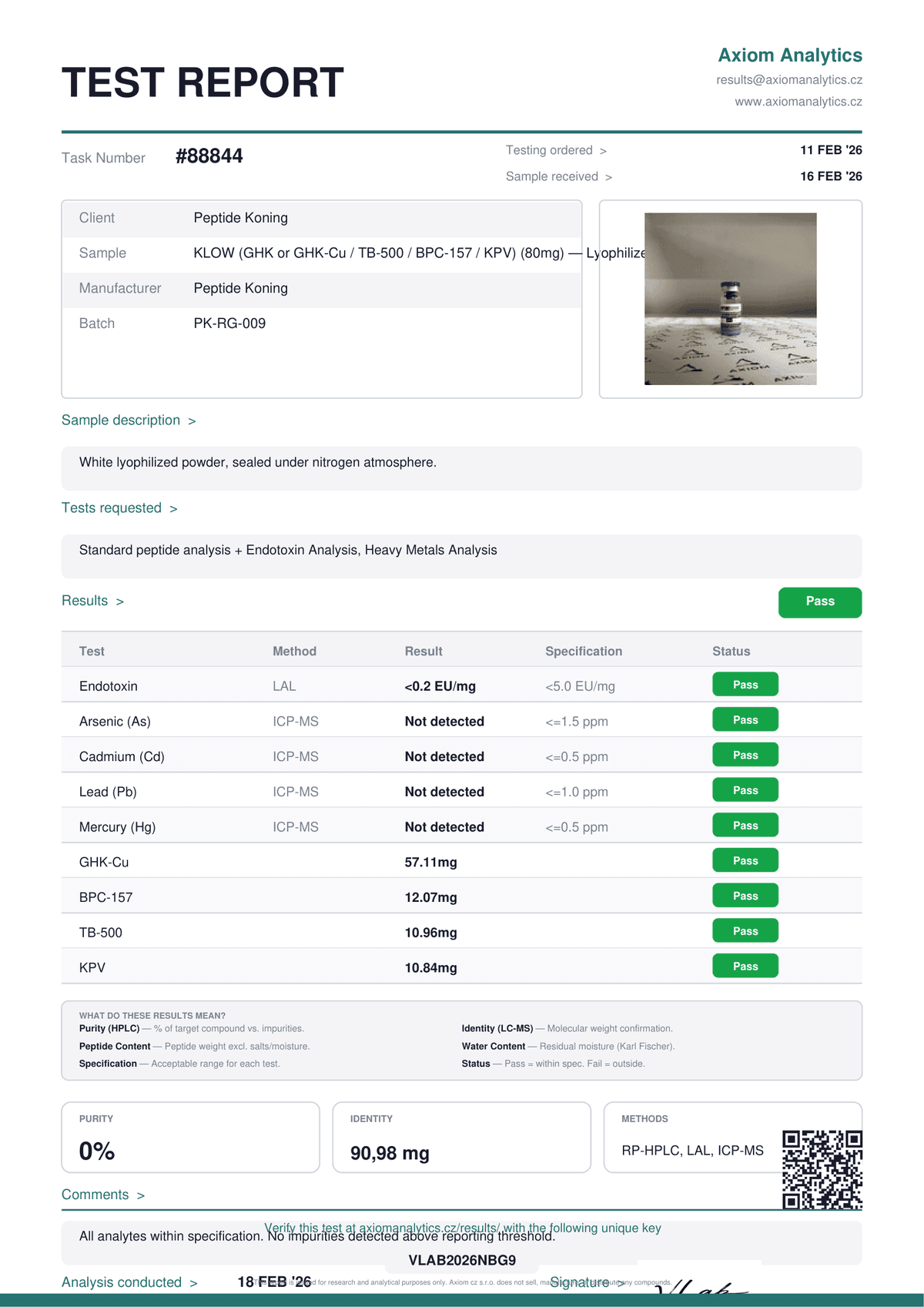Expand the Sample description section chevron
924x1307 pixels.
coord(192,421)
